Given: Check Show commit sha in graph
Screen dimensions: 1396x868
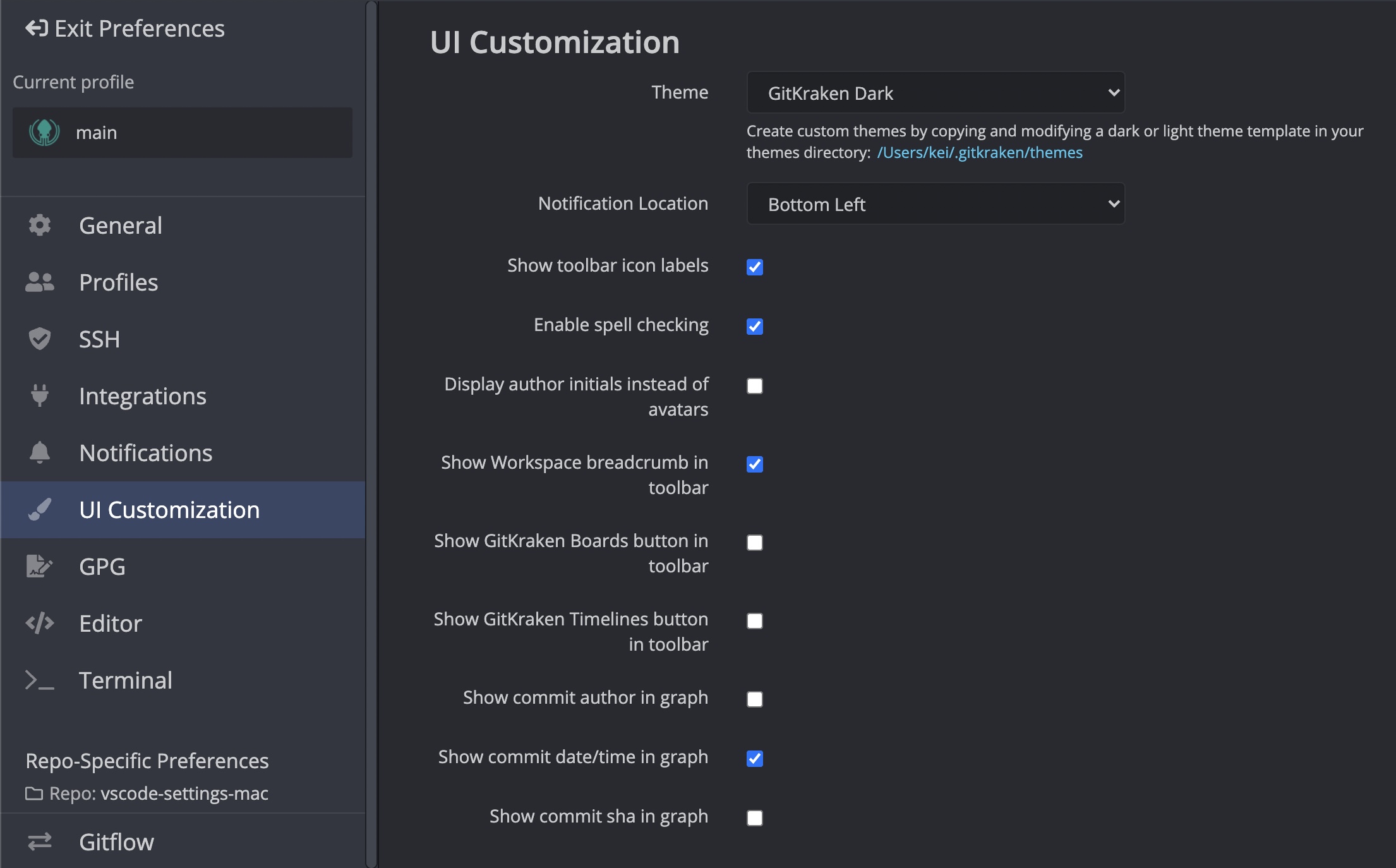Looking at the screenshot, I should point(755,818).
